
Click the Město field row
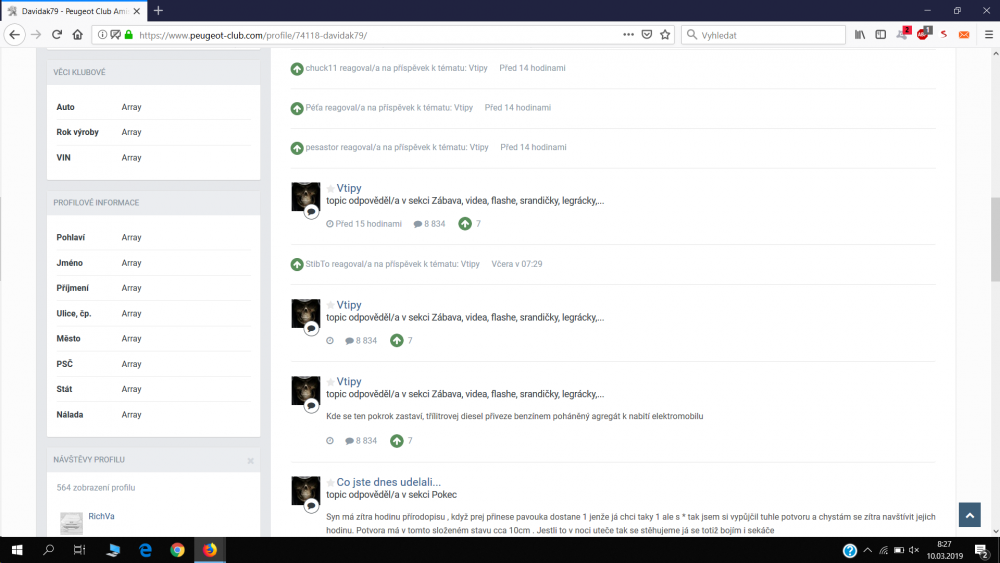[154, 339]
